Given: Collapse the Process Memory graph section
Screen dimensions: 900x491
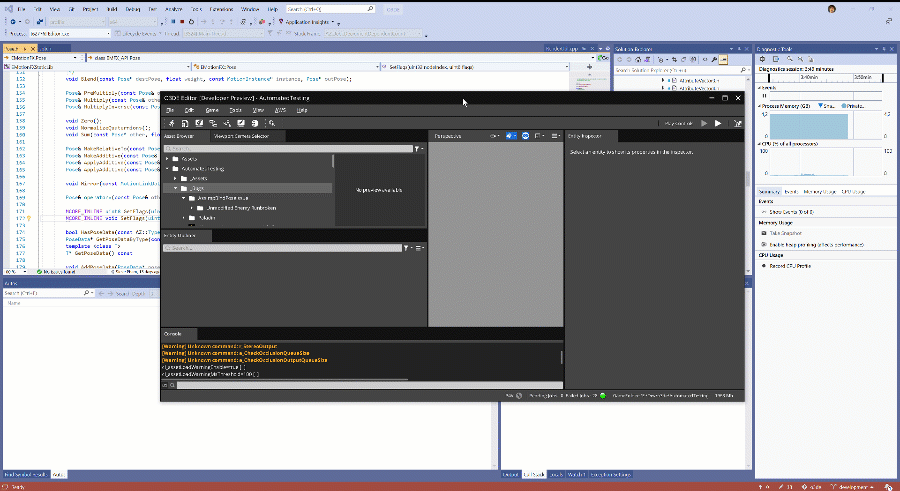Looking at the screenshot, I should point(759,106).
